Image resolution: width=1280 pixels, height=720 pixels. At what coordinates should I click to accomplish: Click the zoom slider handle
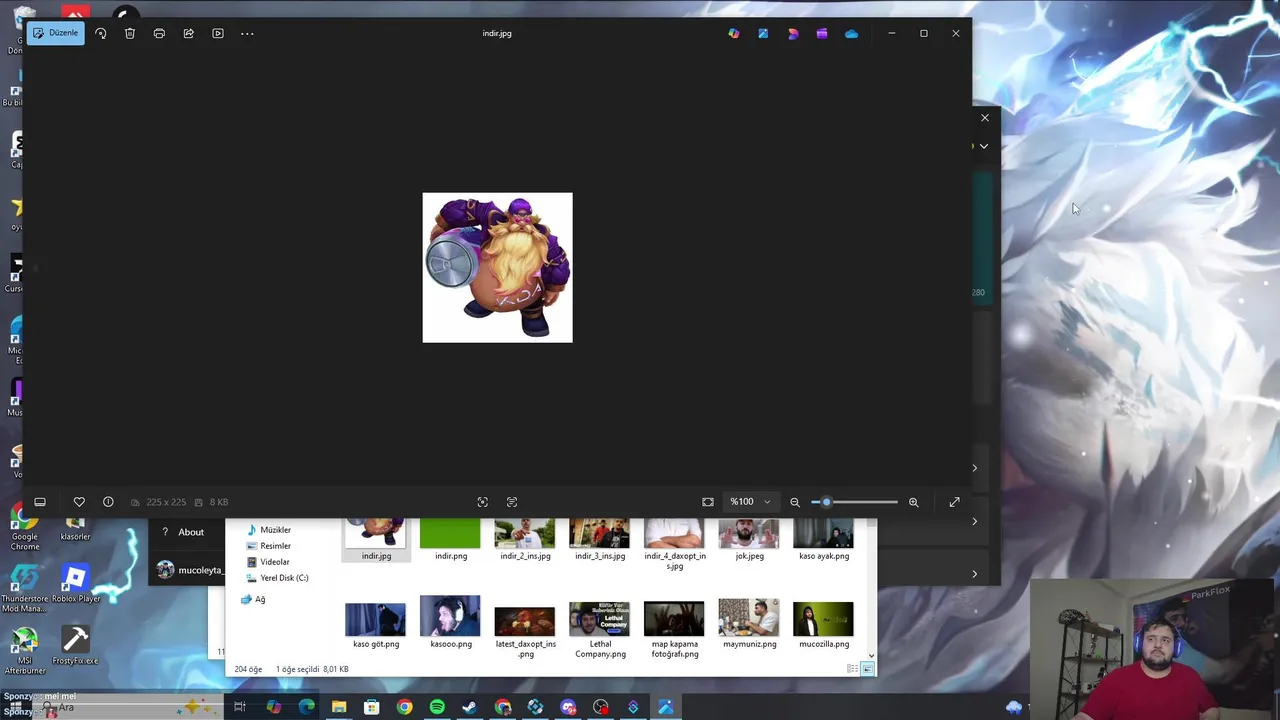pos(826,502)
